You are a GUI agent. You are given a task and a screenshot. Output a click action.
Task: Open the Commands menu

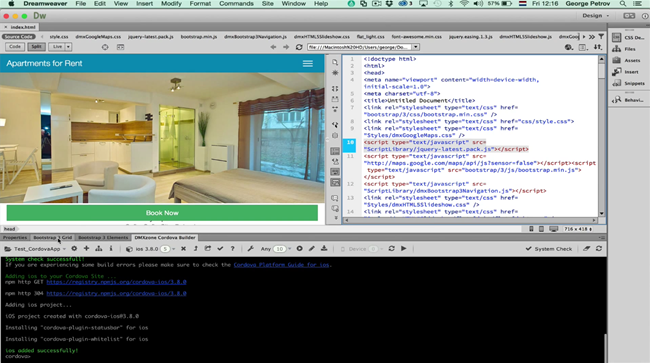tap(236, 4)
